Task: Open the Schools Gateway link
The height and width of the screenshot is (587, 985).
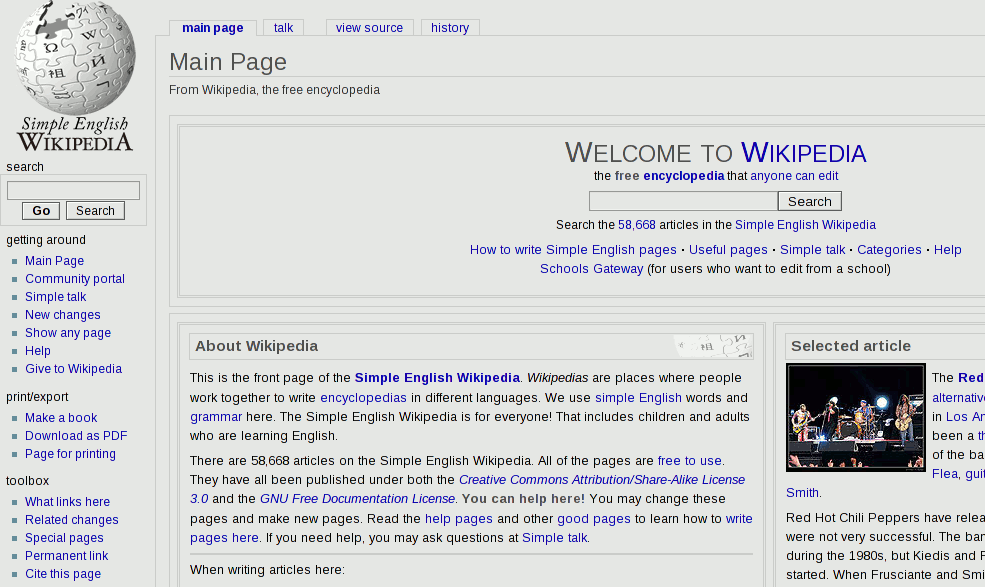Action: click(591, 269)
